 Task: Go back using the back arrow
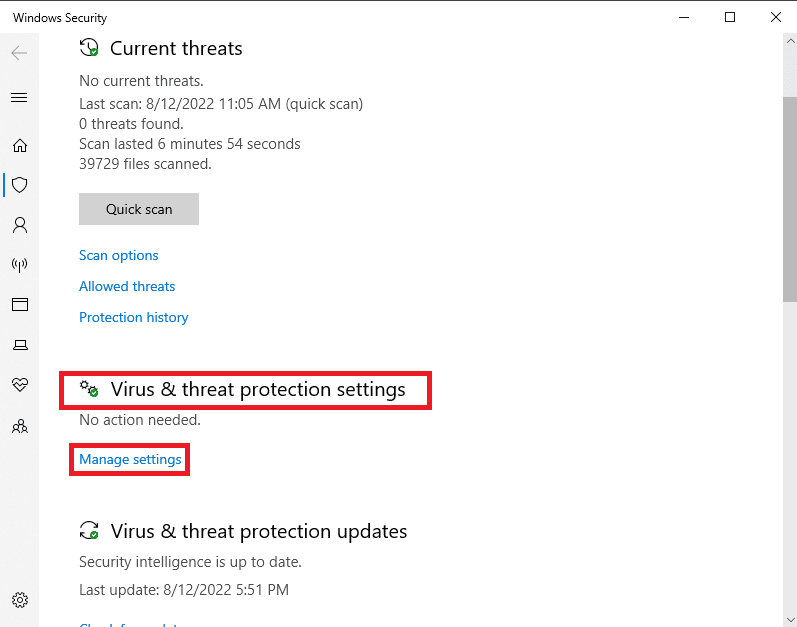point(19,53)
